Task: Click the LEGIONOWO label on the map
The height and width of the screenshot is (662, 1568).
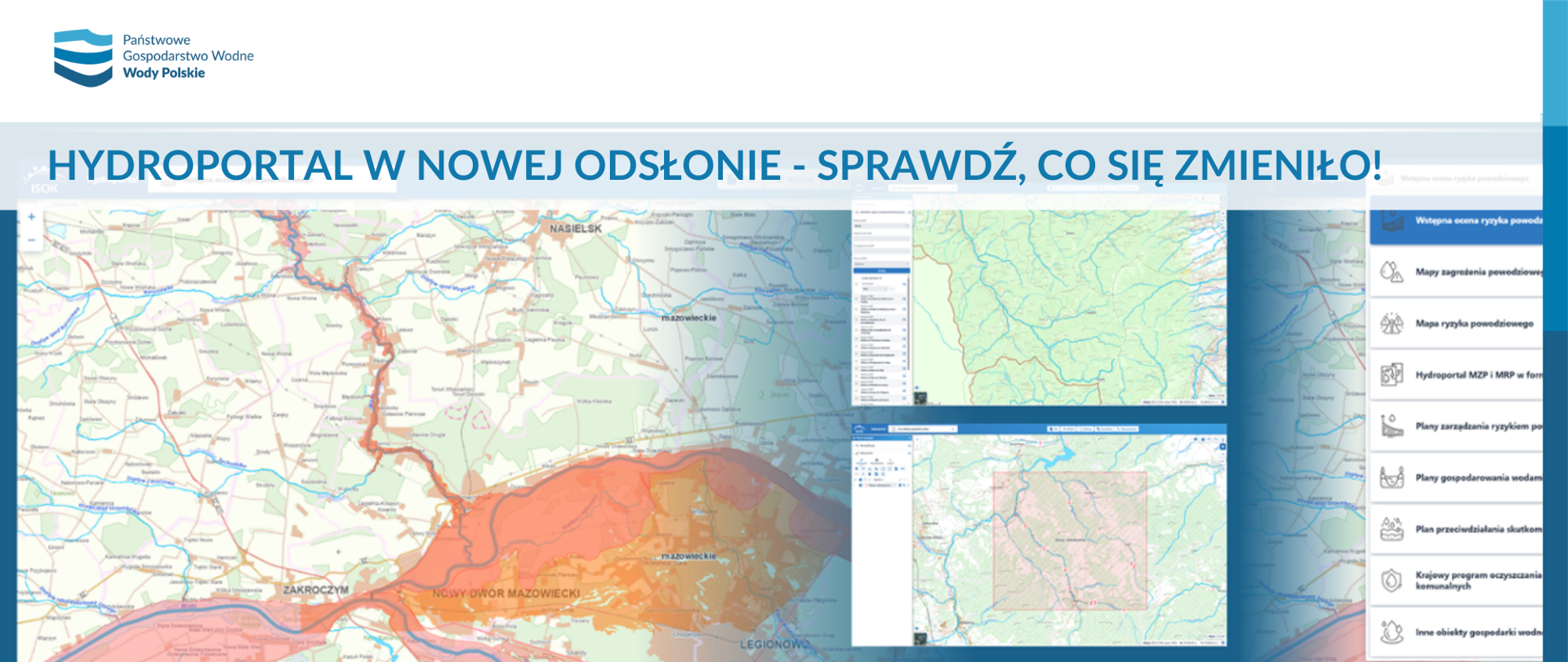Action: tap(773, 644)
